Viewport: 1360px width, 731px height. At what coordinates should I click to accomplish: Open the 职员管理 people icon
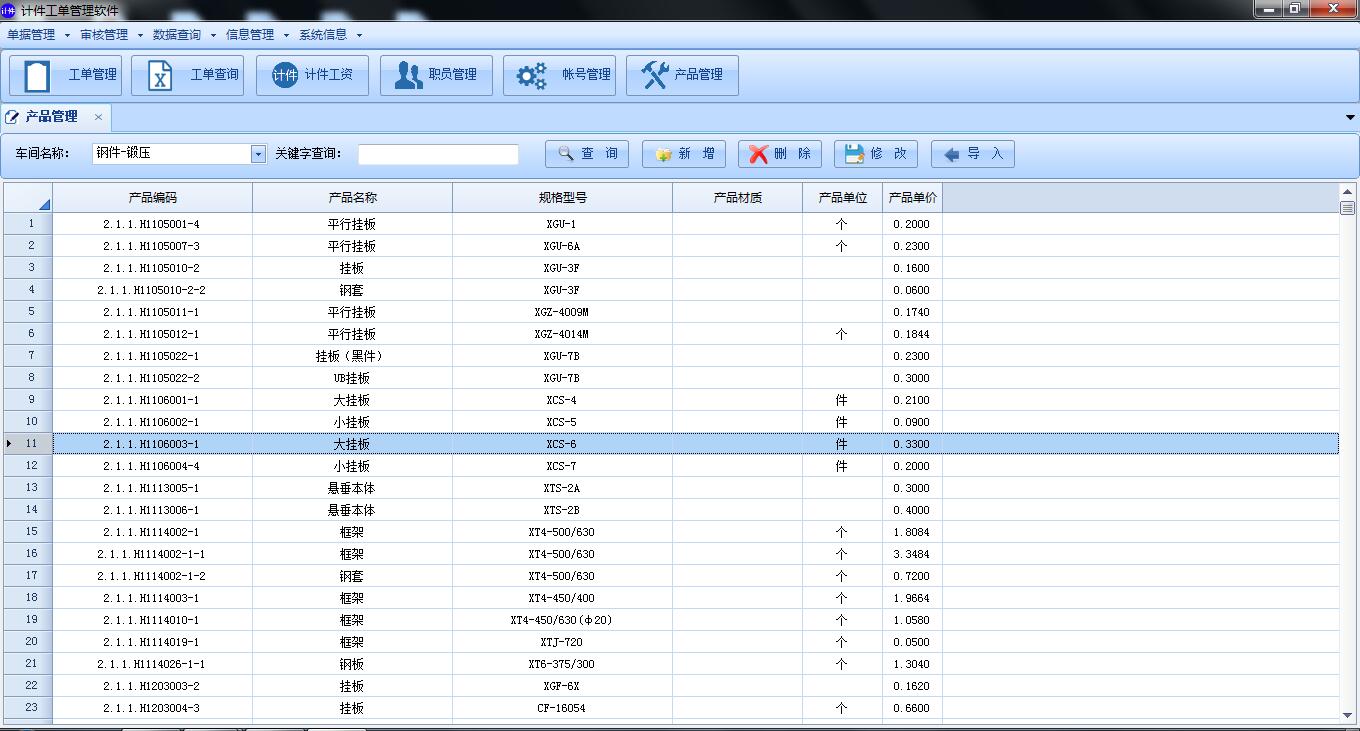(436, 75)
